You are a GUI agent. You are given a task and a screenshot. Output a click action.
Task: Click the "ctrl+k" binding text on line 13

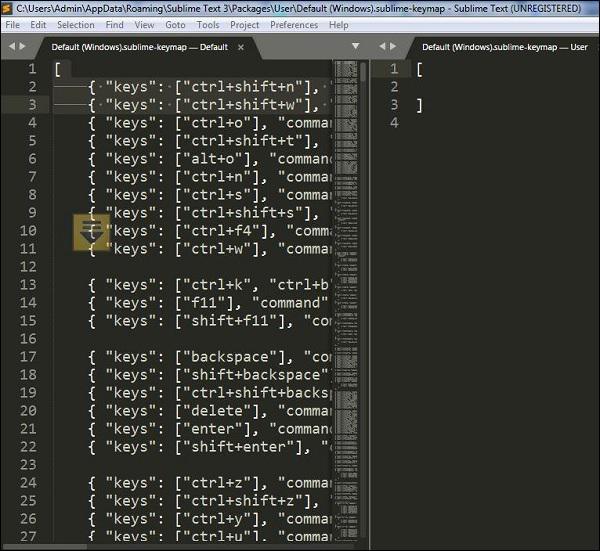point(217,285)
